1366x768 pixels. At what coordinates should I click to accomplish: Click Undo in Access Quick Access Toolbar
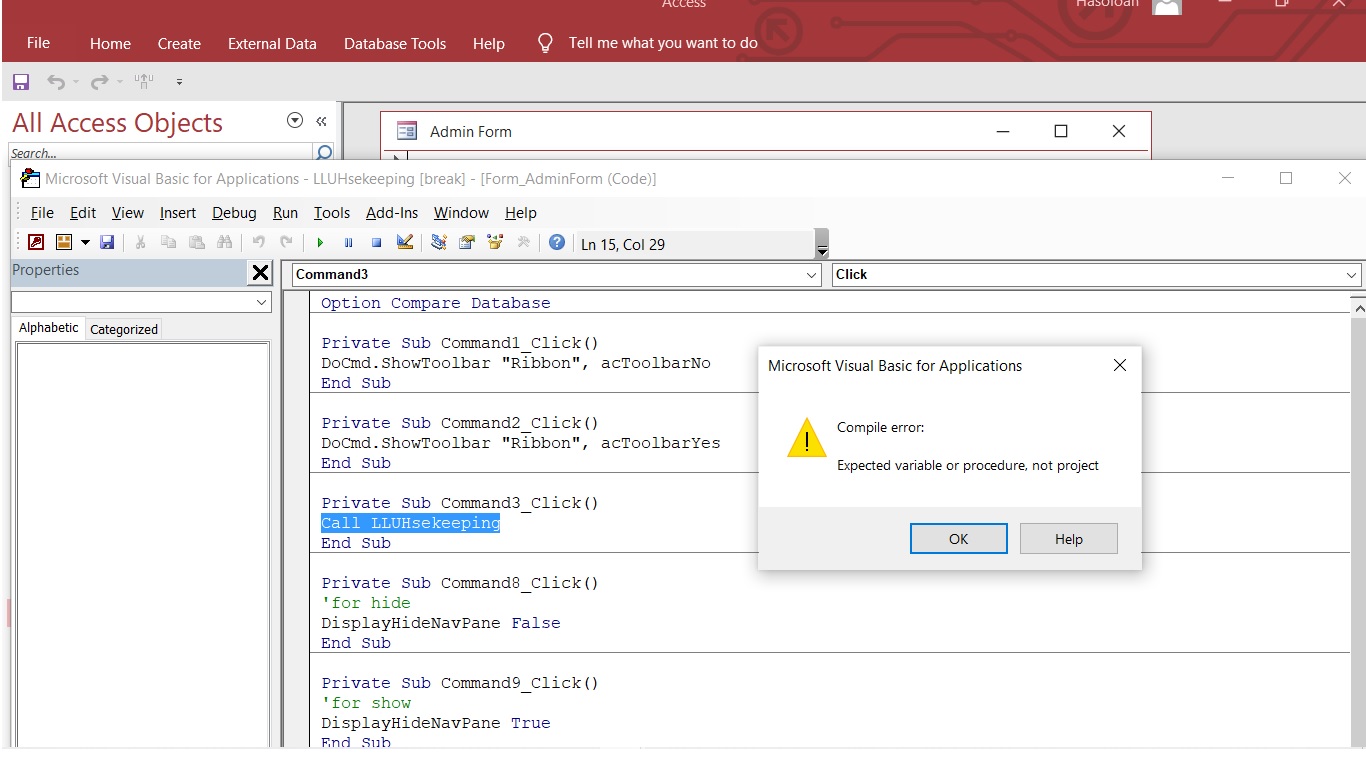point(56,82)
